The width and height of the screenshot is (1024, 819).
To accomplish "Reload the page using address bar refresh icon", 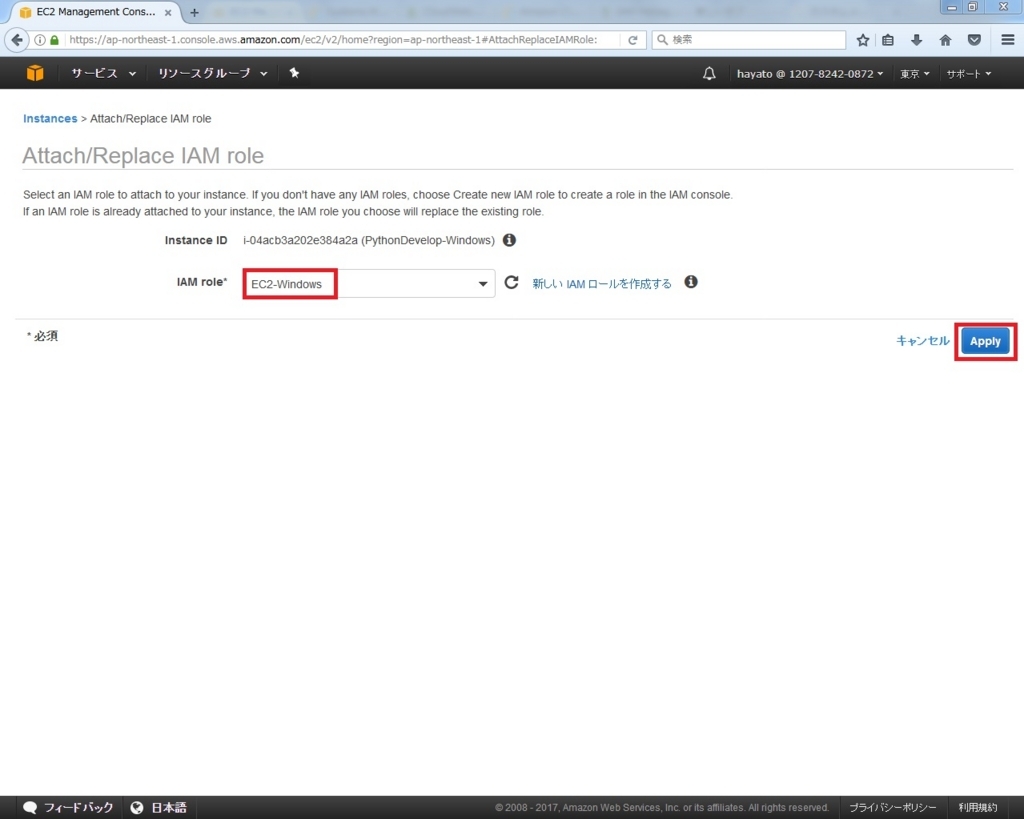I will [632, 40].
